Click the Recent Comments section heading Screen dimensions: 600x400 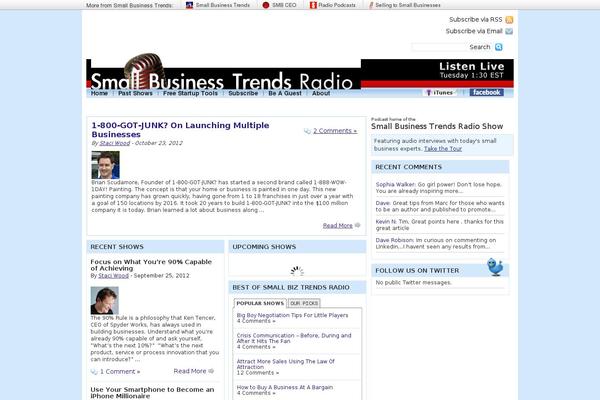[x=408, y=167]
